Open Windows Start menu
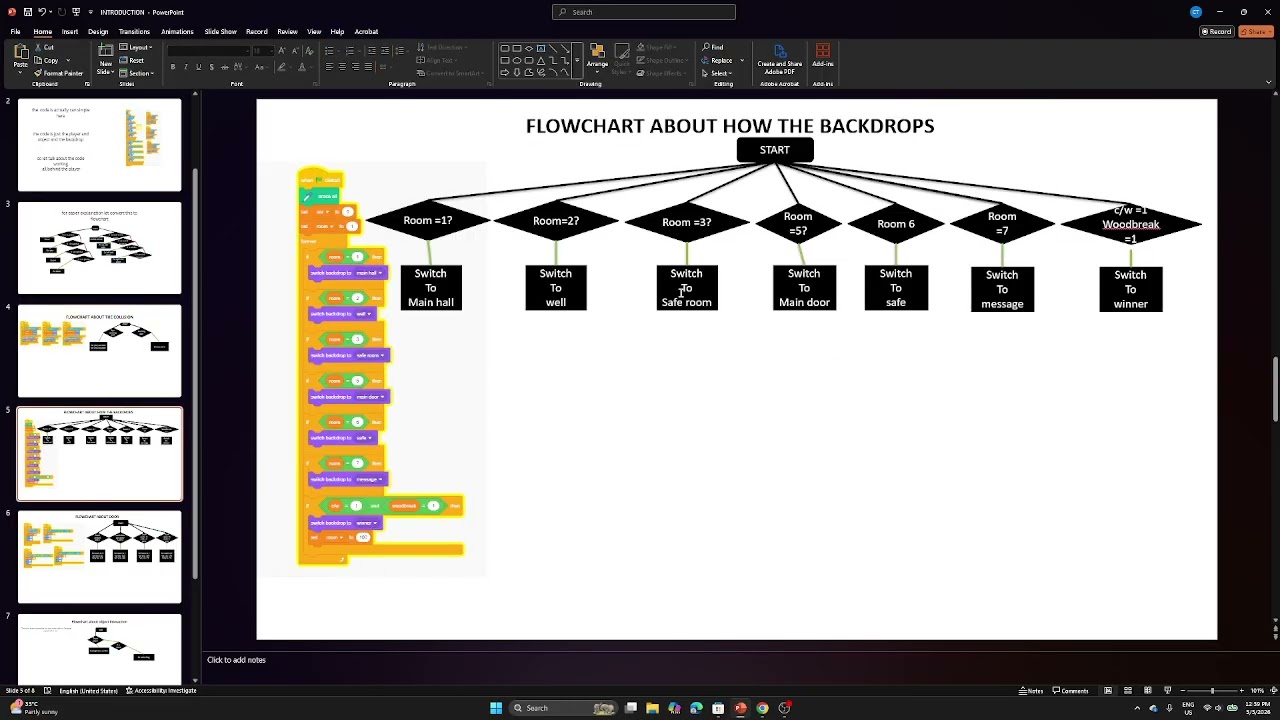Viewport: 1280px width, 720px height. 496,708
